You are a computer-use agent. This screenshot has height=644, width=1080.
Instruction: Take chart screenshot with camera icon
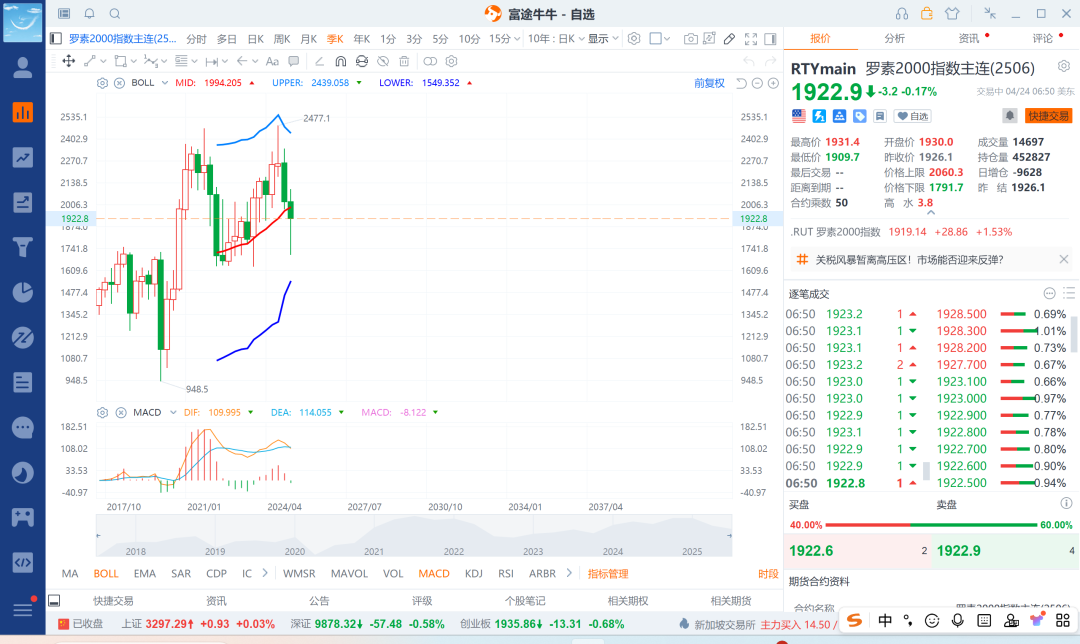(690, 39)
